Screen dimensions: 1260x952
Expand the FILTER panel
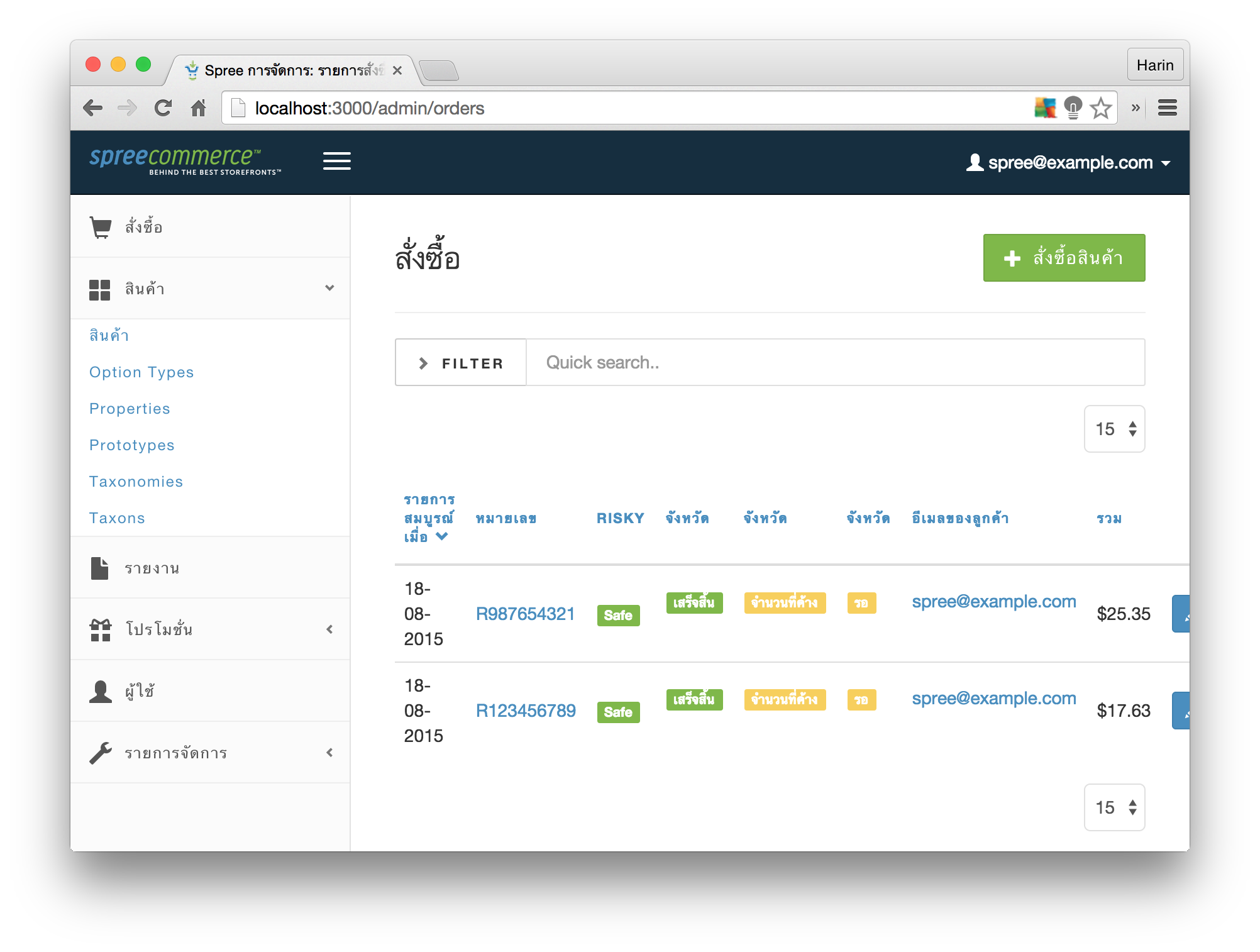coord(461,363)
